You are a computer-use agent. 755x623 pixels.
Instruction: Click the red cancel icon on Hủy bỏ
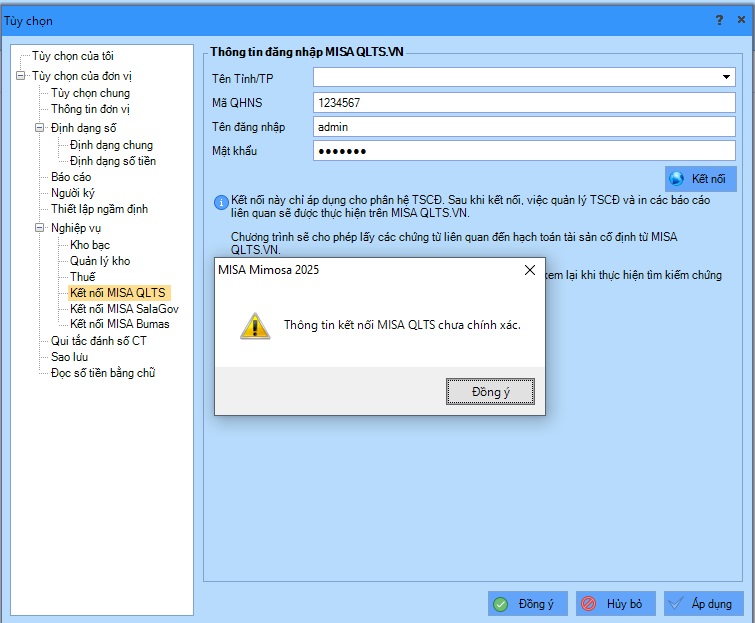pyautogui.click(x=588, y=604)
